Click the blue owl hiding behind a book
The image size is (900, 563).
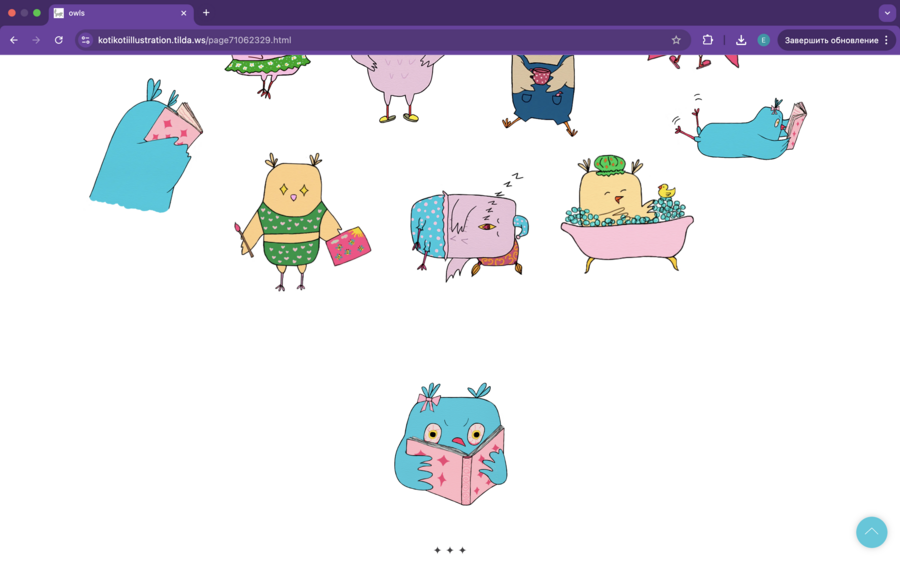[146, 147]
